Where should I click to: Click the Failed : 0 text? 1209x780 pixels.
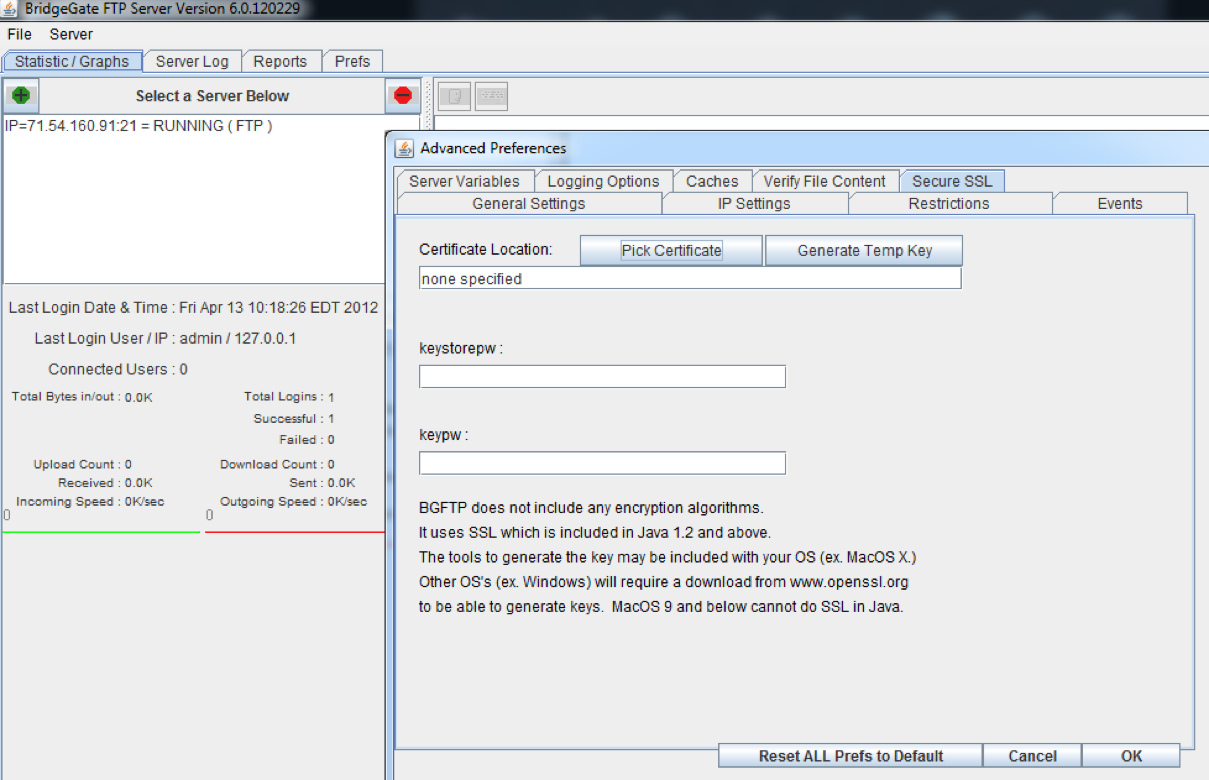tap(307, 440)
